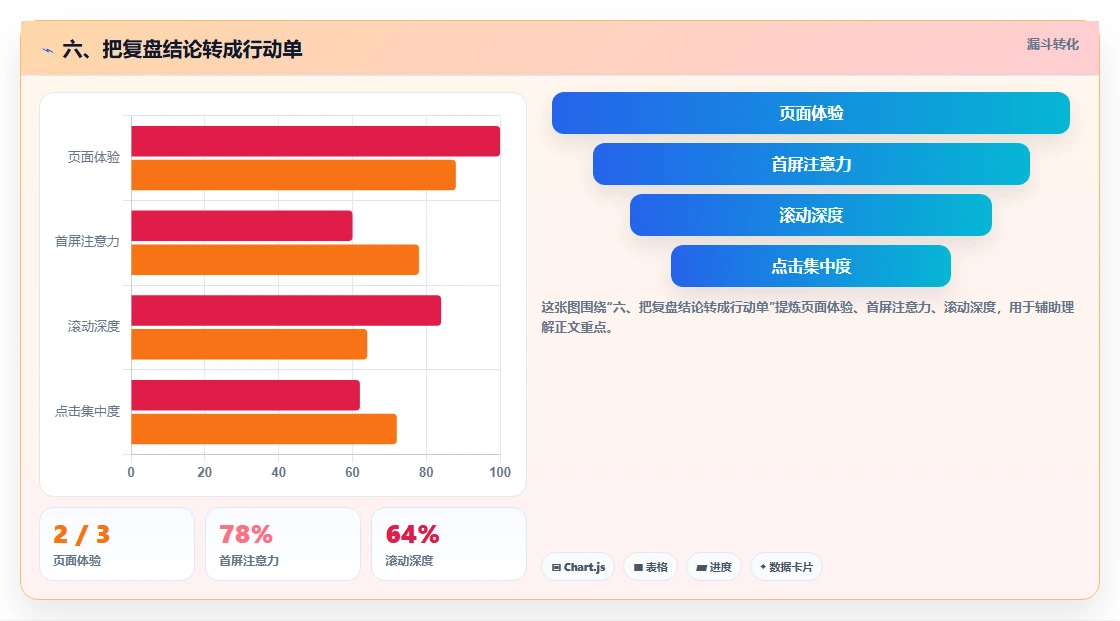This screenshot has width=1120, height=621.
Task: Click the red bar for 点击集中度
Action: 246,395
